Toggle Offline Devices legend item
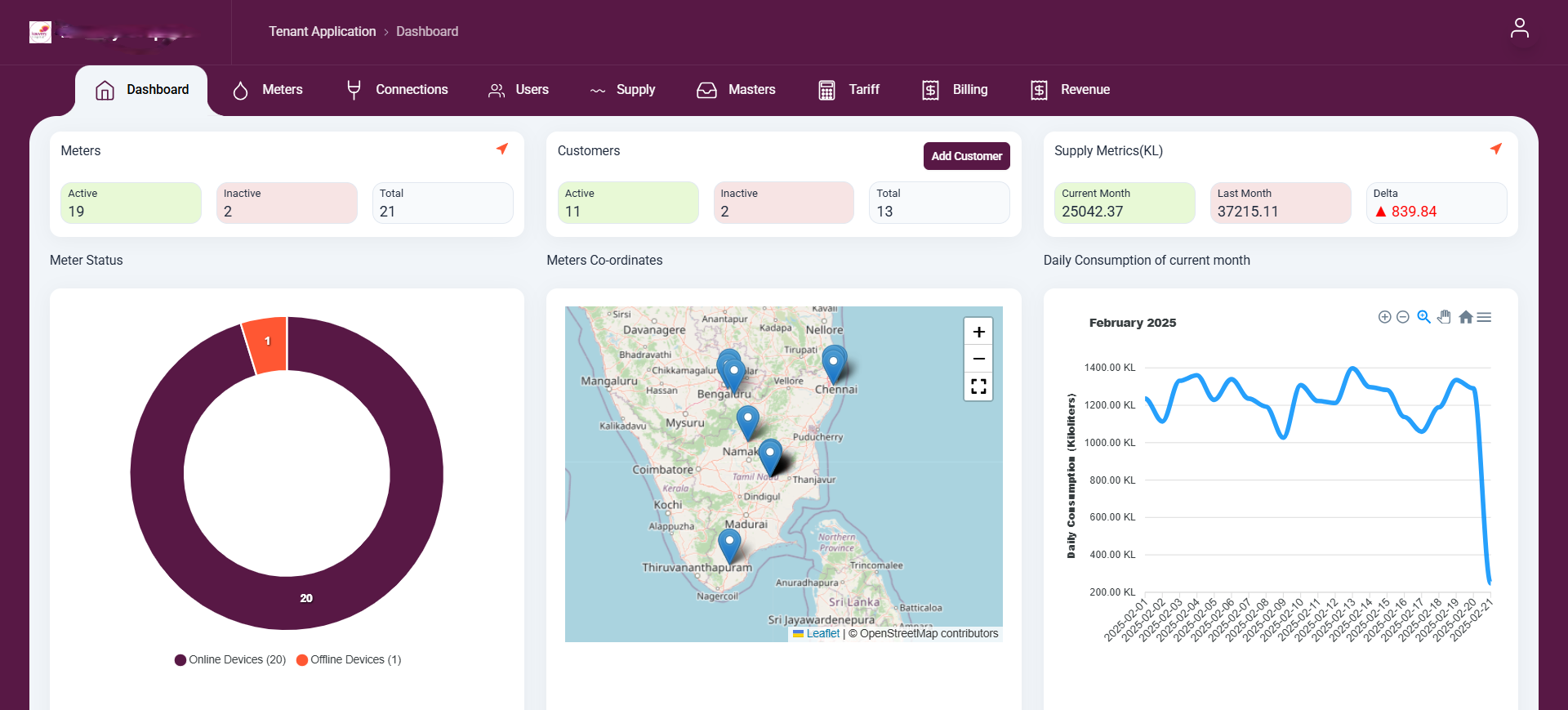The height and width of the screenshot is (710, 1568). [349, 660]
